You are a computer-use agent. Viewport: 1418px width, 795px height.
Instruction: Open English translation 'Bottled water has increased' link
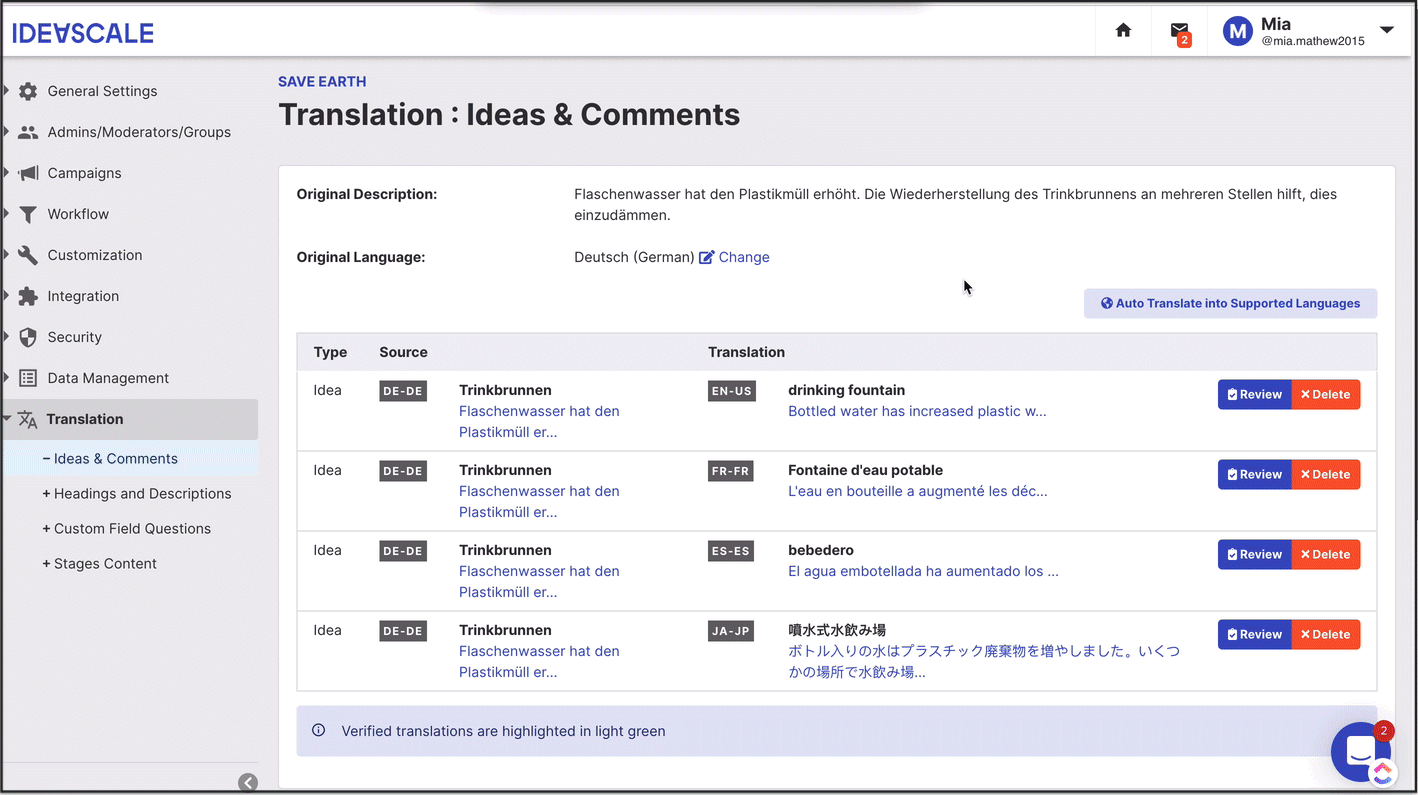[x=917, y=411]
